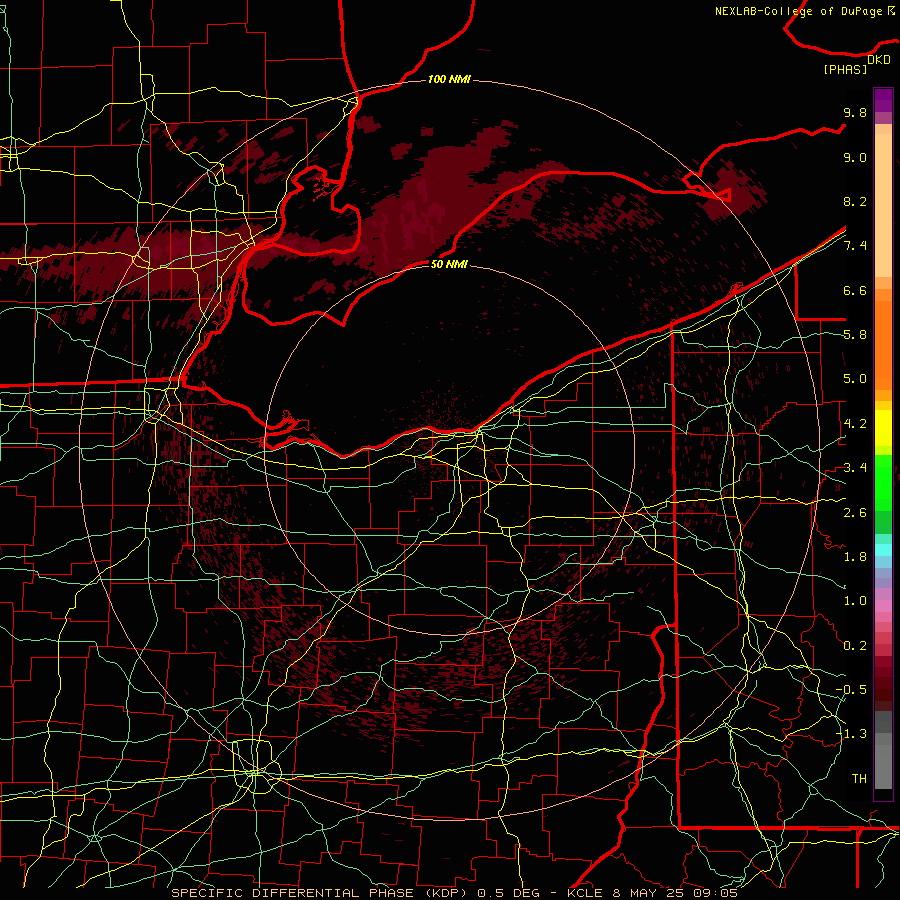Click the 0.5 DEG elevation angle text
900x900 pixels.
509,893
